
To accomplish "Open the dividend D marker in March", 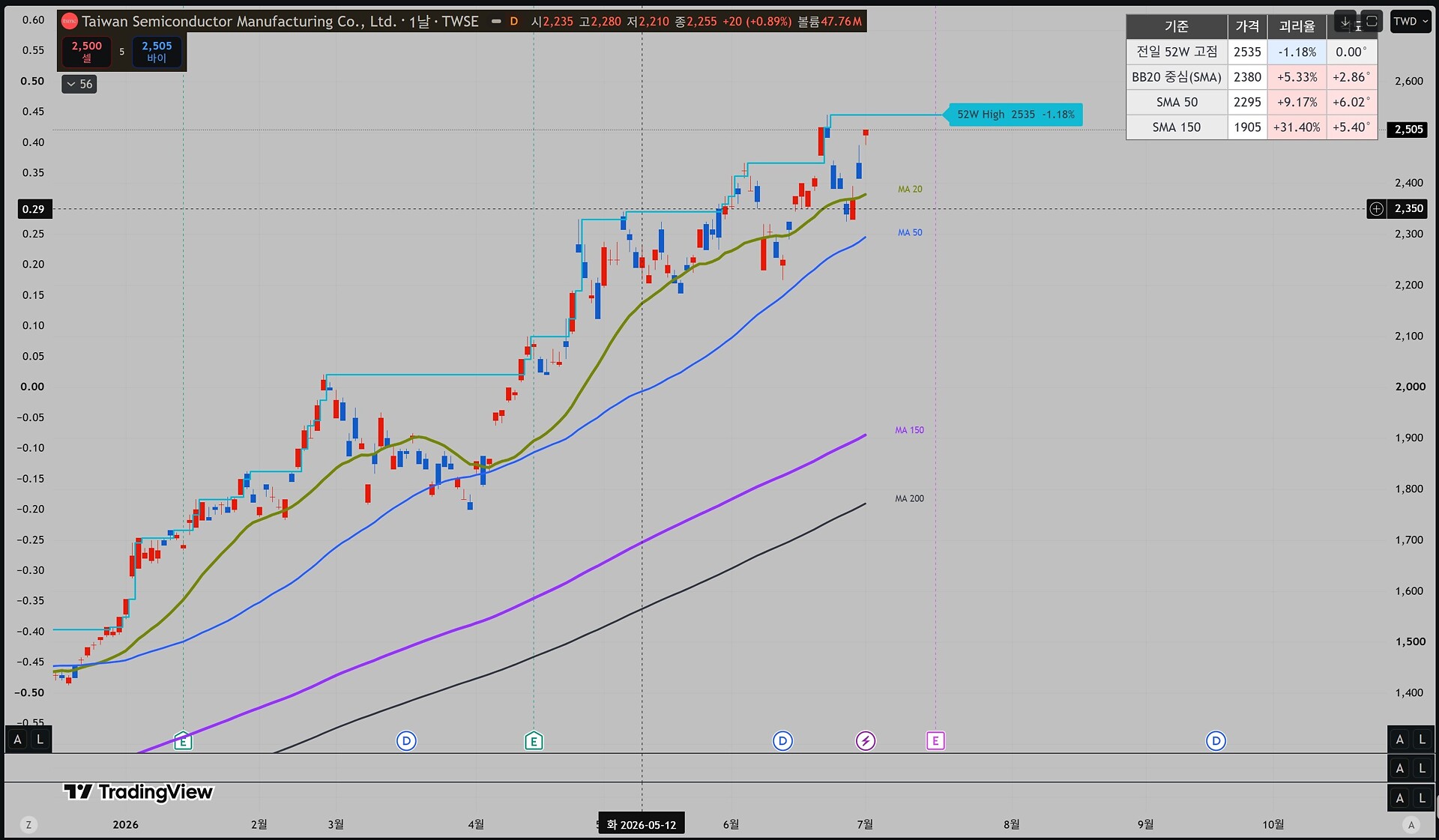I will pyautogui.click(x=406, y=741).
